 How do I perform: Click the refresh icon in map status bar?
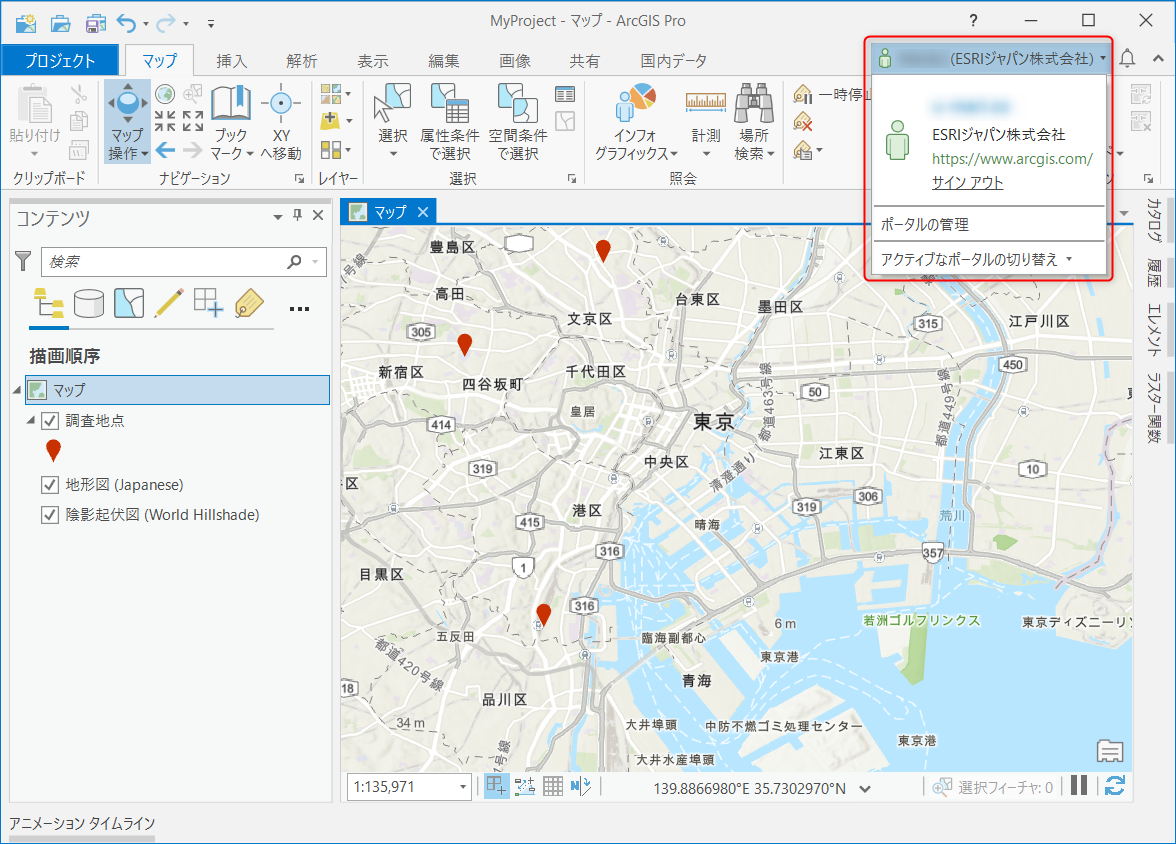click(x=1114, y=786)
